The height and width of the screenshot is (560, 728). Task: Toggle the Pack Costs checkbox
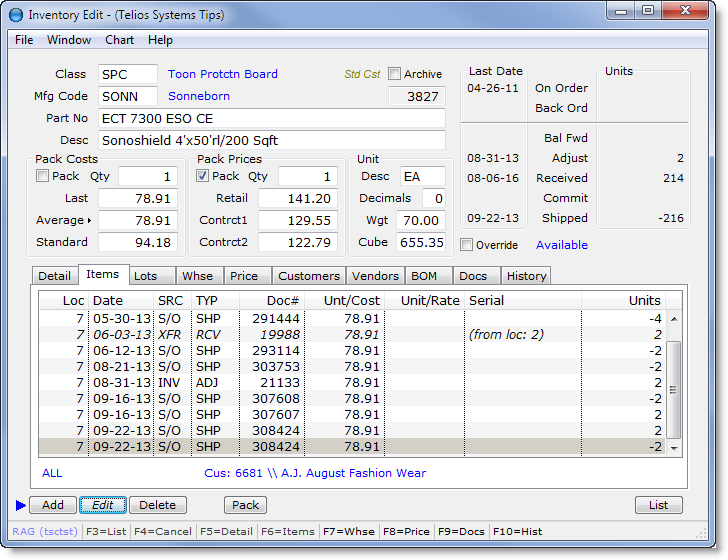(x=42, y=177)
